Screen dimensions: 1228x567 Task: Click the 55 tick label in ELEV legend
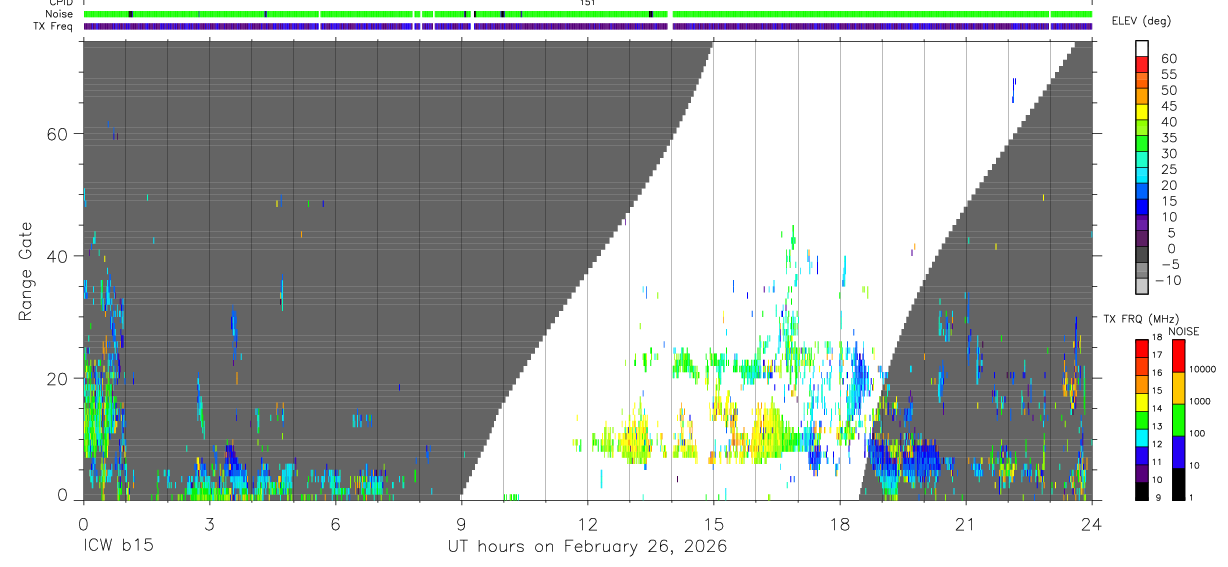[1169, 75]
